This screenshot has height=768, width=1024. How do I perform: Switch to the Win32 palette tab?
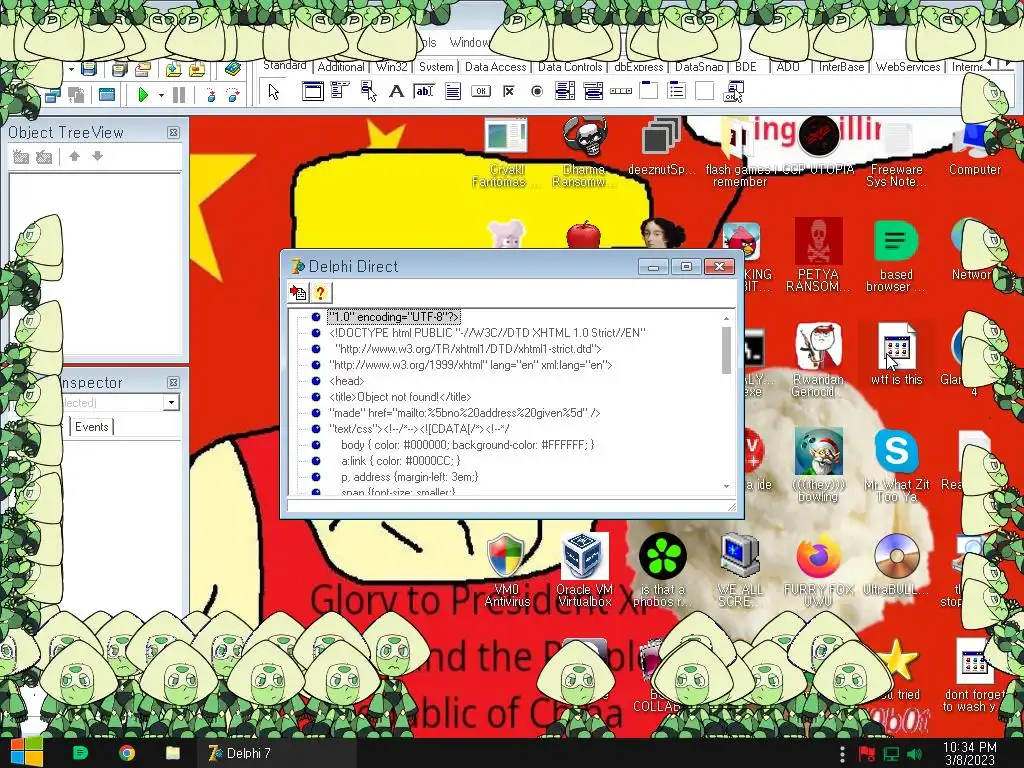coord(392,67)
